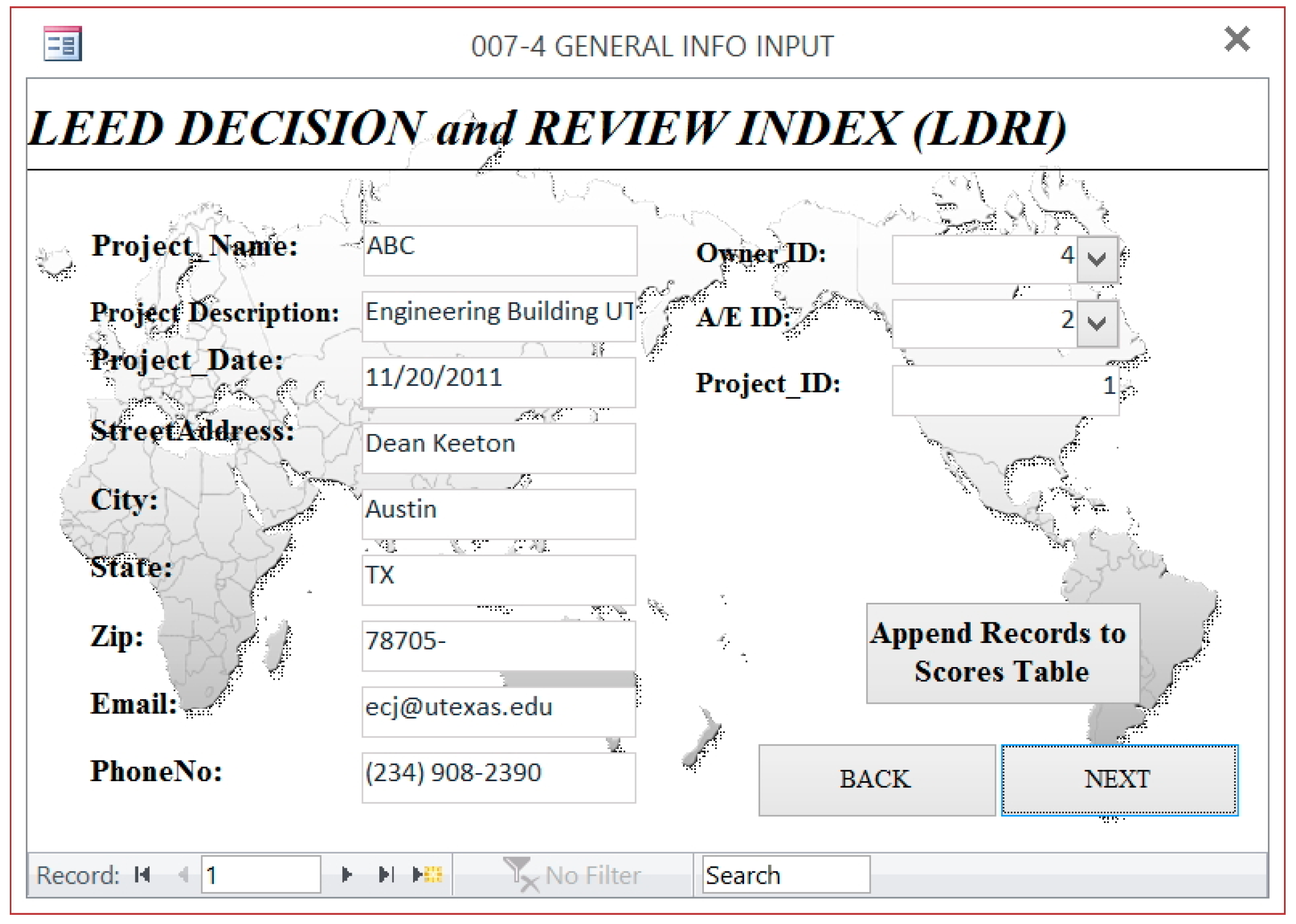
Task: Click the Email field with ecj@utexas.edu
Action: pos(499,711)
